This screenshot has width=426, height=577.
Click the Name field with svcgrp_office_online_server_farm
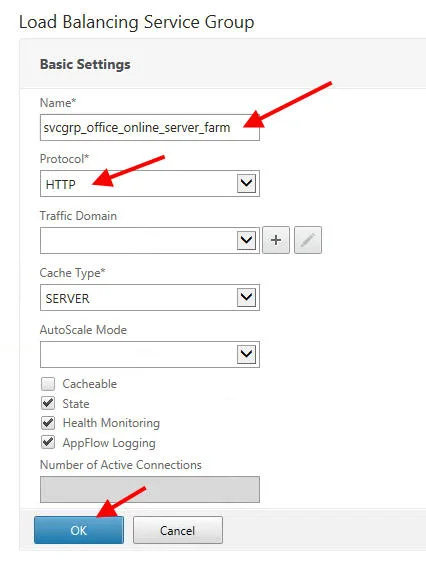coord(150,127)
